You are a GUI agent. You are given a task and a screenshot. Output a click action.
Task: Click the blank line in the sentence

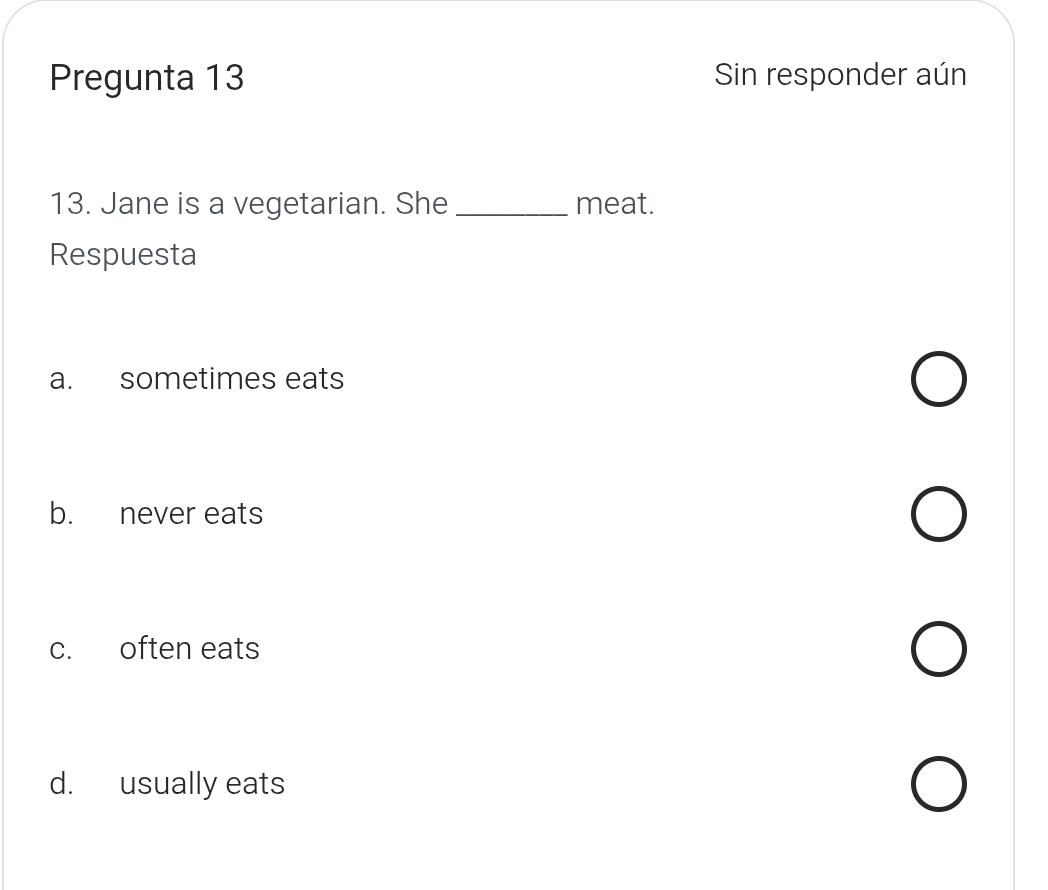513,208
